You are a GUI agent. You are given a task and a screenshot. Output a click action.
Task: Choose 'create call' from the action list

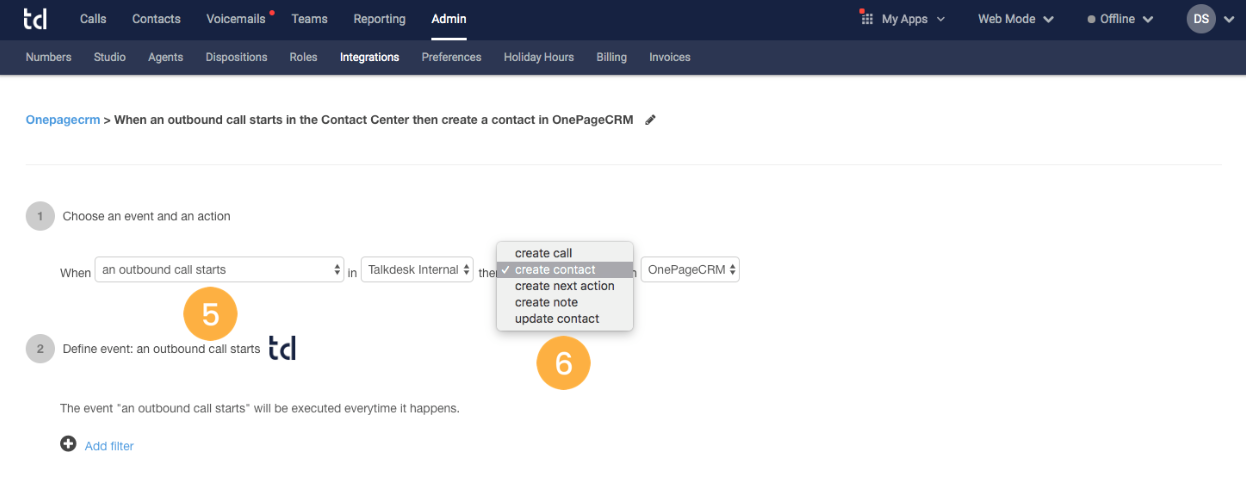point(565,253)
